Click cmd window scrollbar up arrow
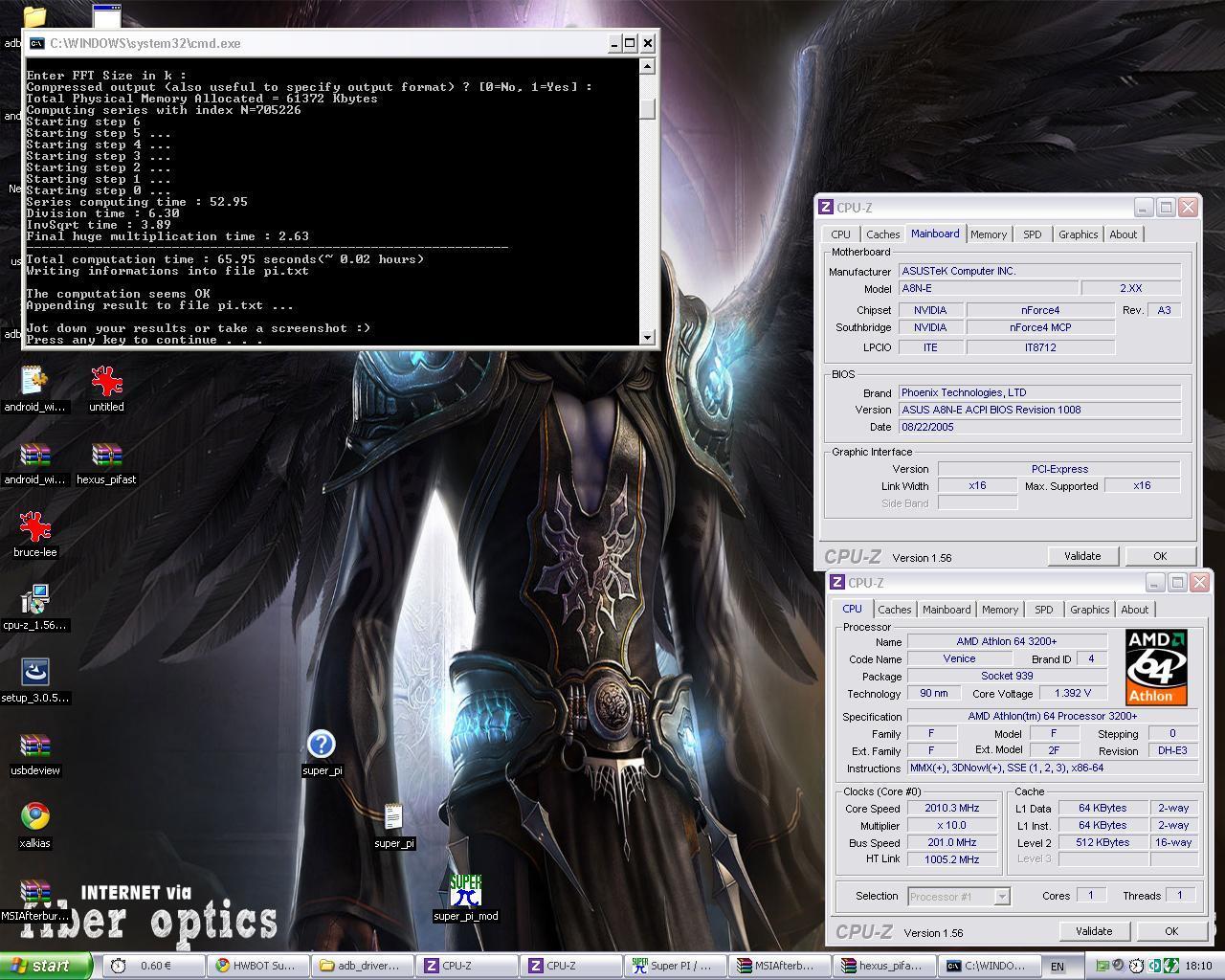Image resolution: width=1225 pixels, height=980 pixels. [648, 66]
